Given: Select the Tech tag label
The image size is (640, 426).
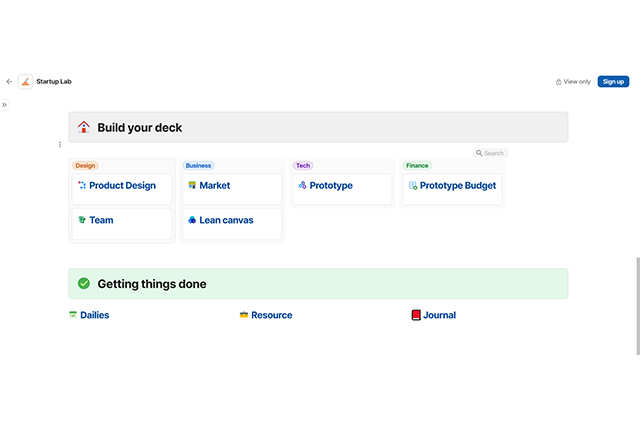Looking at the screenshot, I should click(x=303, y=166).
